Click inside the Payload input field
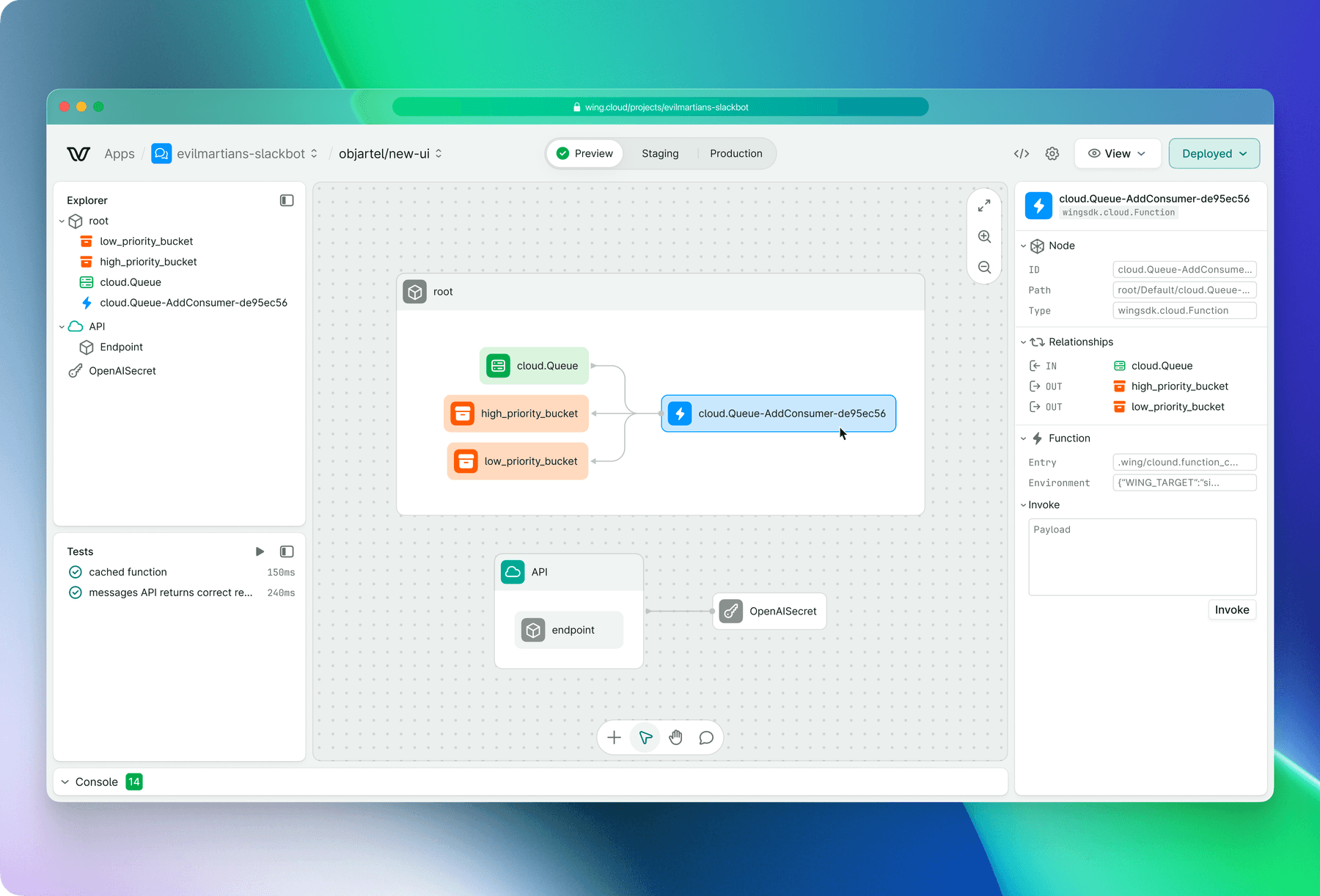Screen dimensions: 1320x896 [1141, 557]
